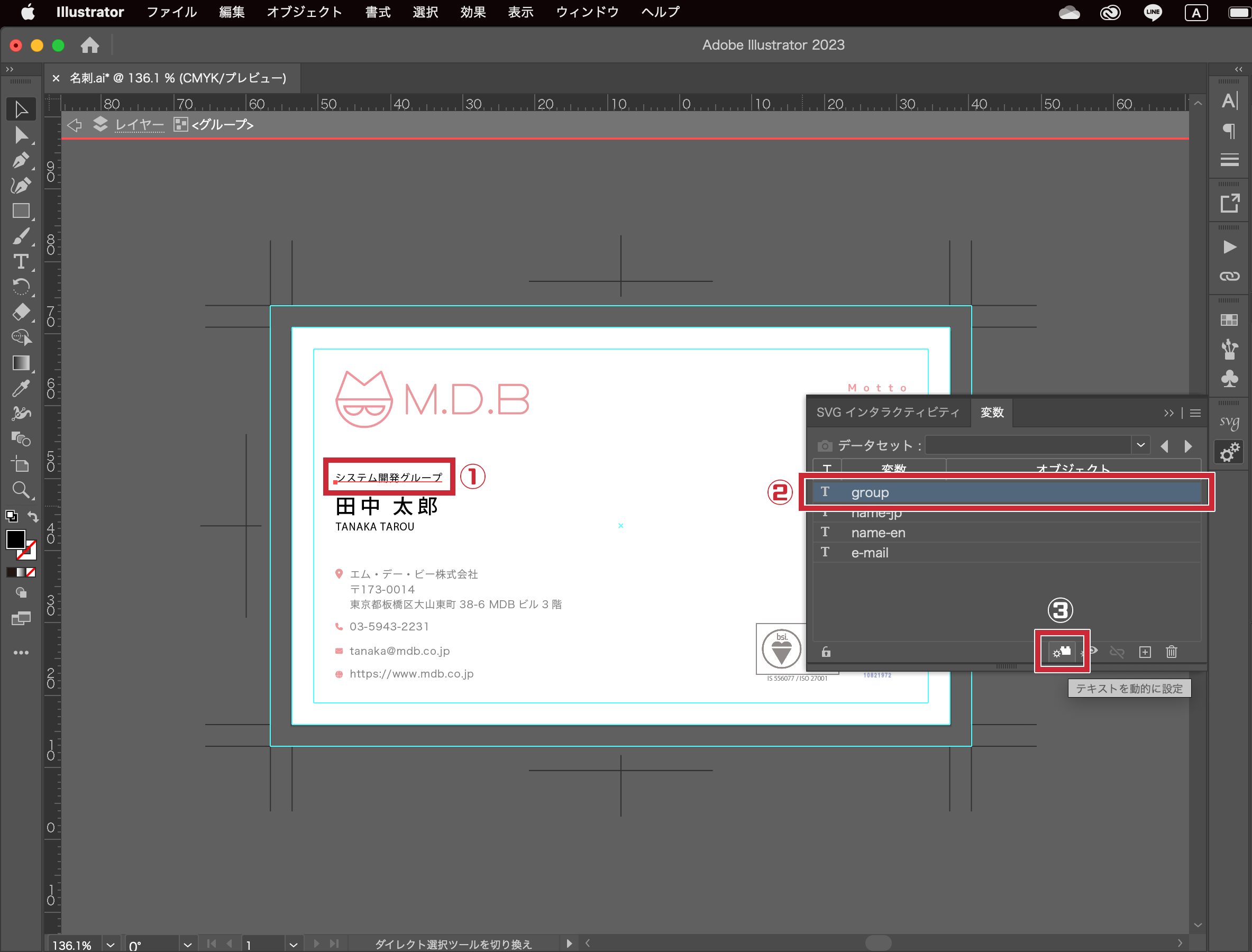Select the Rectangle tool
Viewport: 1252px width, 952px height.
click(21, 211)
